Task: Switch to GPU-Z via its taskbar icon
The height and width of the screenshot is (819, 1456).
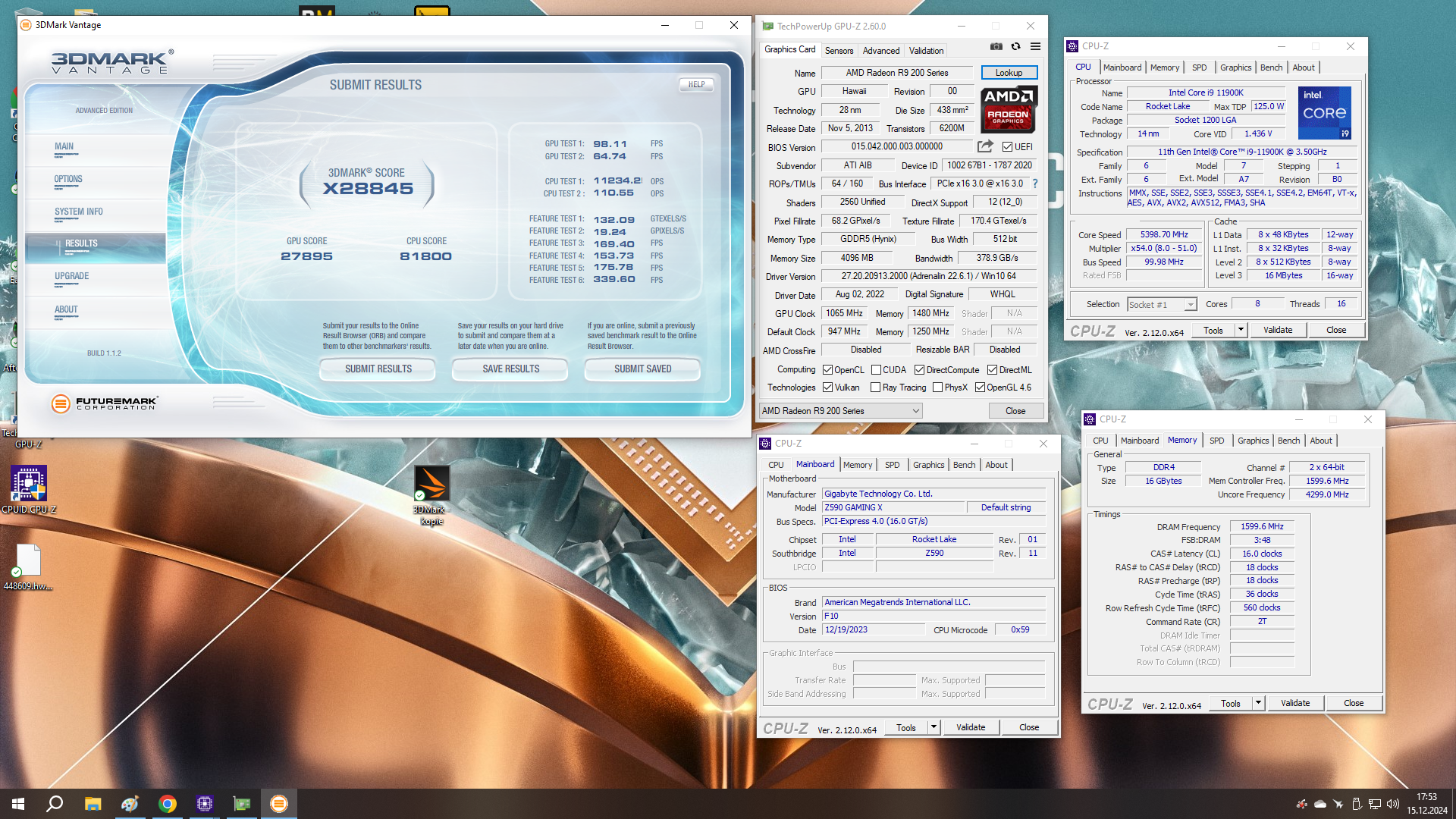Action: point(242,804)
